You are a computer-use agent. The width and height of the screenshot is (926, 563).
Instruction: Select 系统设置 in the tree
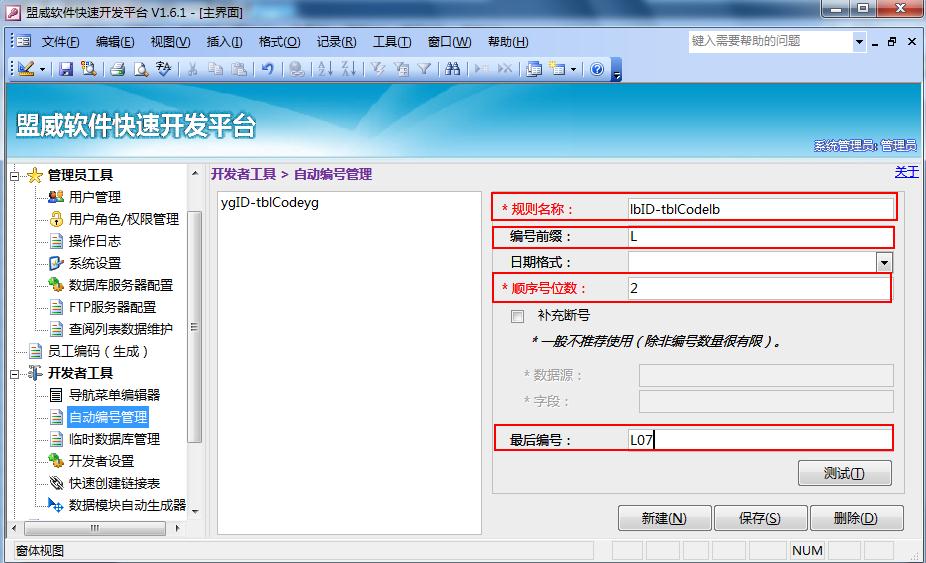pyautogui.click(x=94, y=263)
